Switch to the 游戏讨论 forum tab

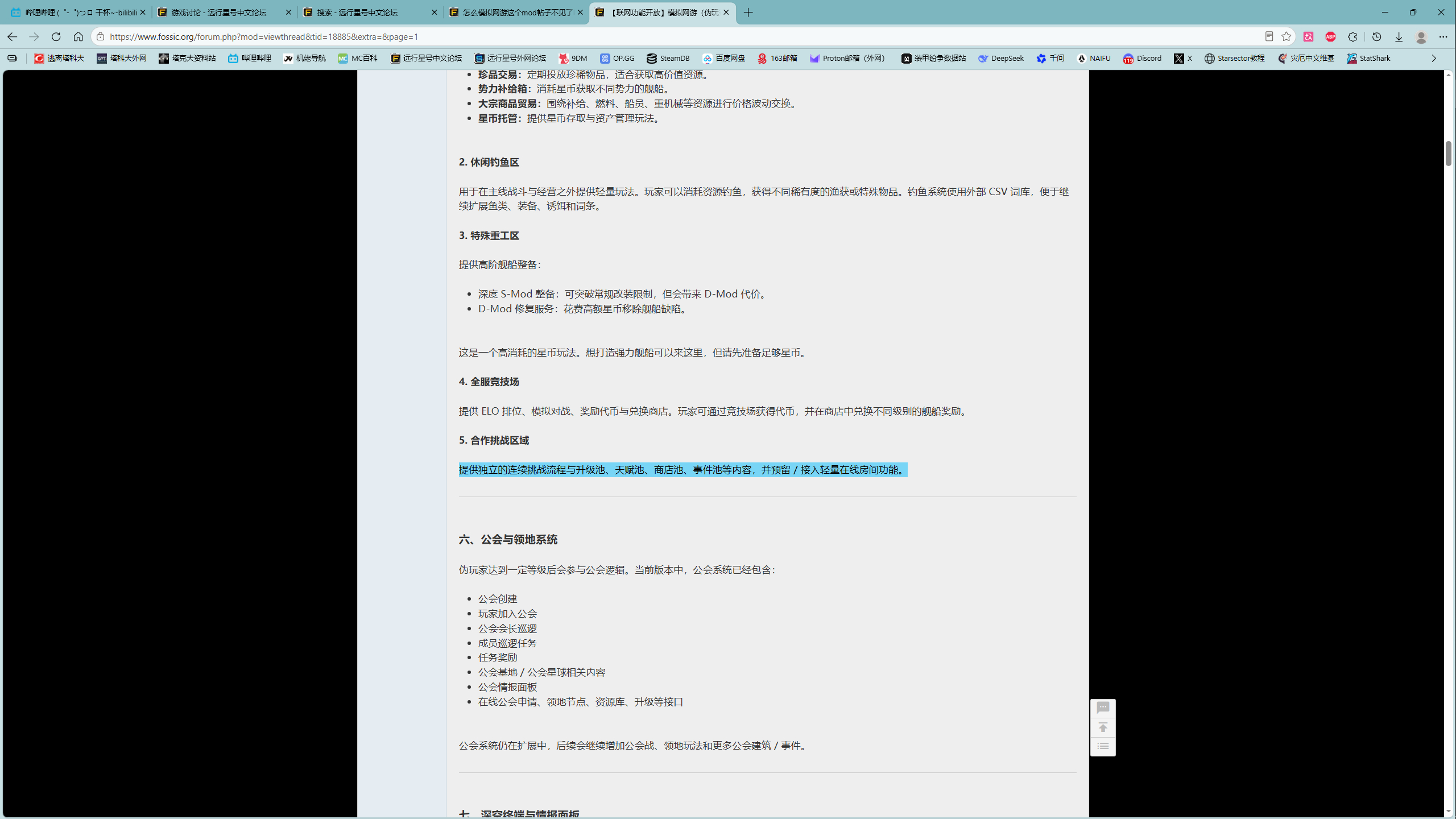224,13
